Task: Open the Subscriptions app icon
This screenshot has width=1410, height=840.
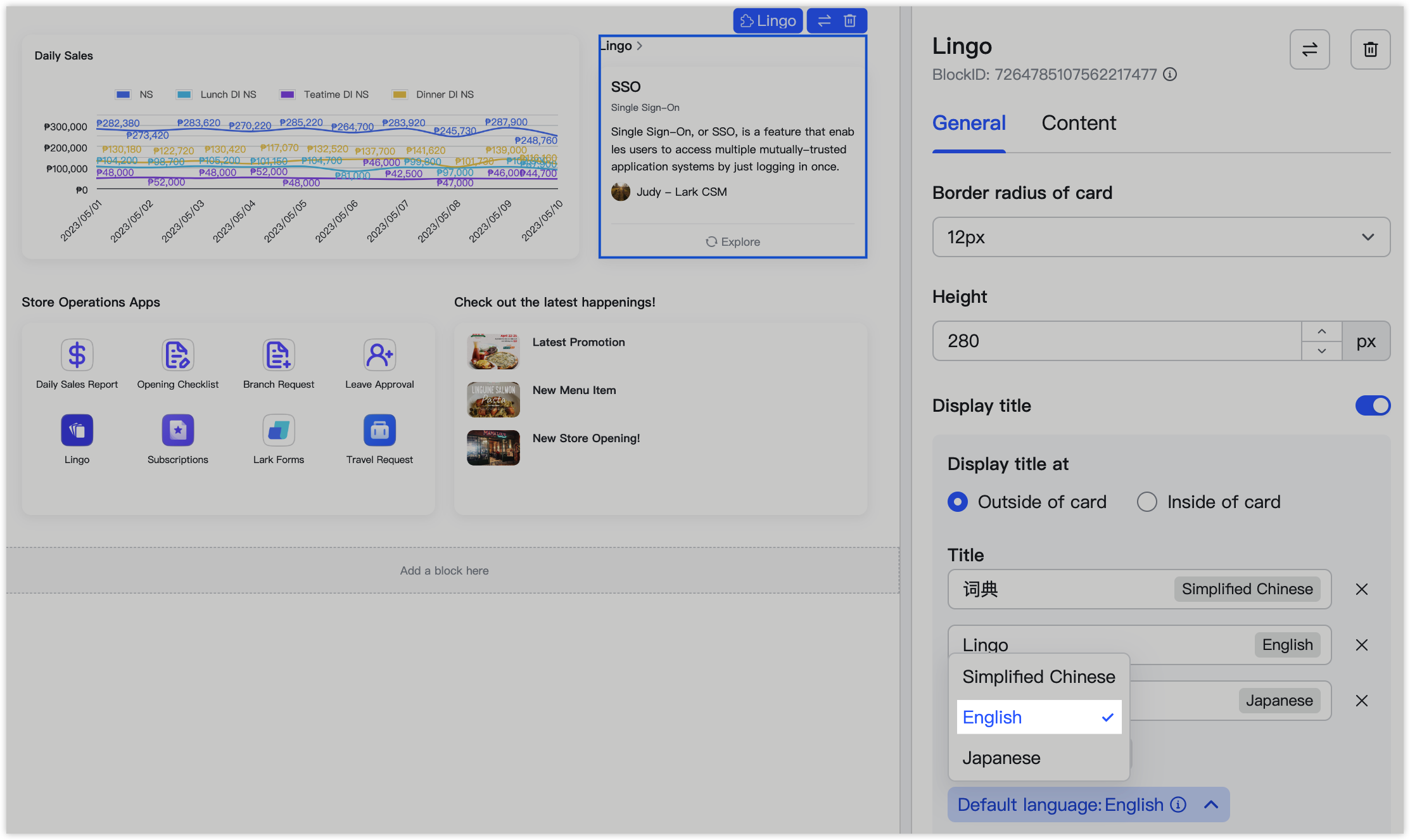Action: pos(177,431)
